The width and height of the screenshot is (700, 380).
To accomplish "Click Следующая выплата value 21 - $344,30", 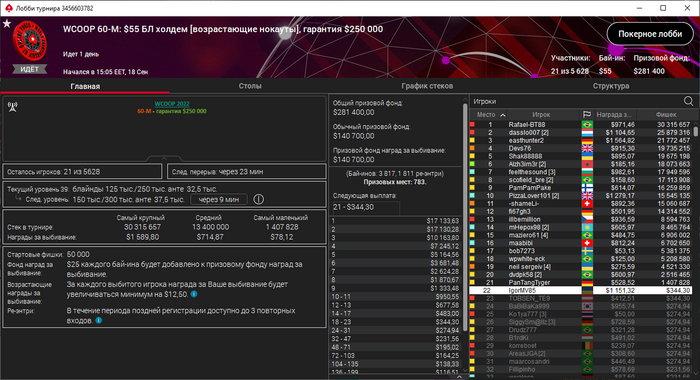I will coord(366,207).
